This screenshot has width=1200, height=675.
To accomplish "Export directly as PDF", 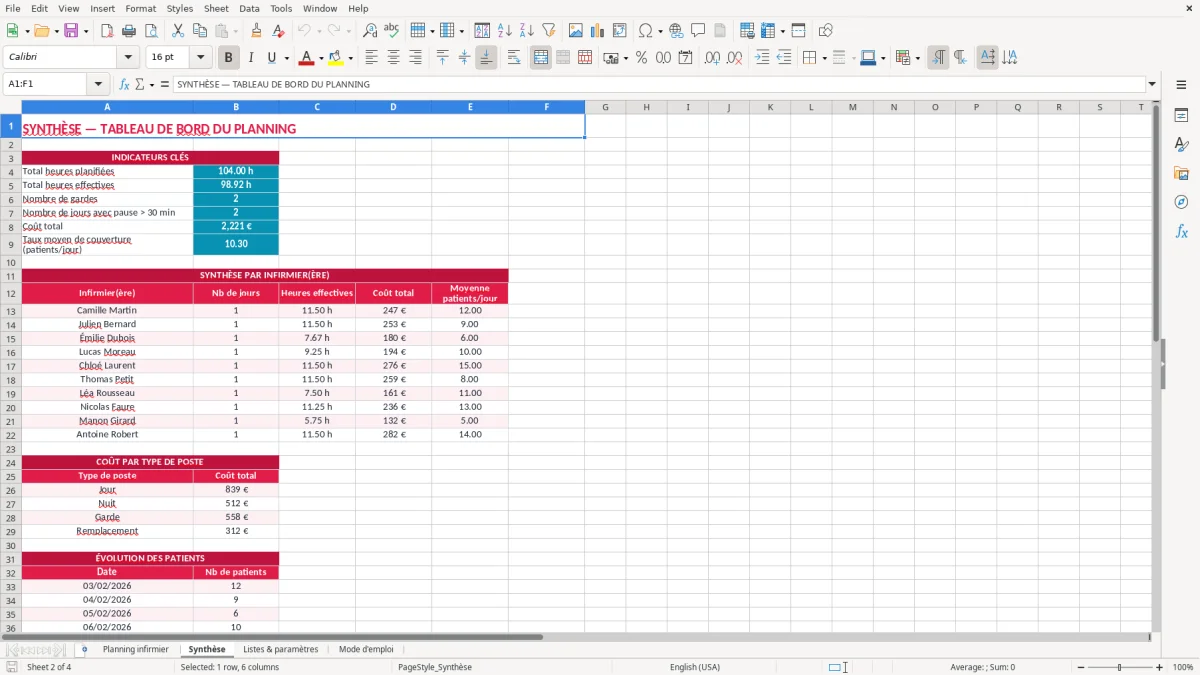I will (107, 31).
